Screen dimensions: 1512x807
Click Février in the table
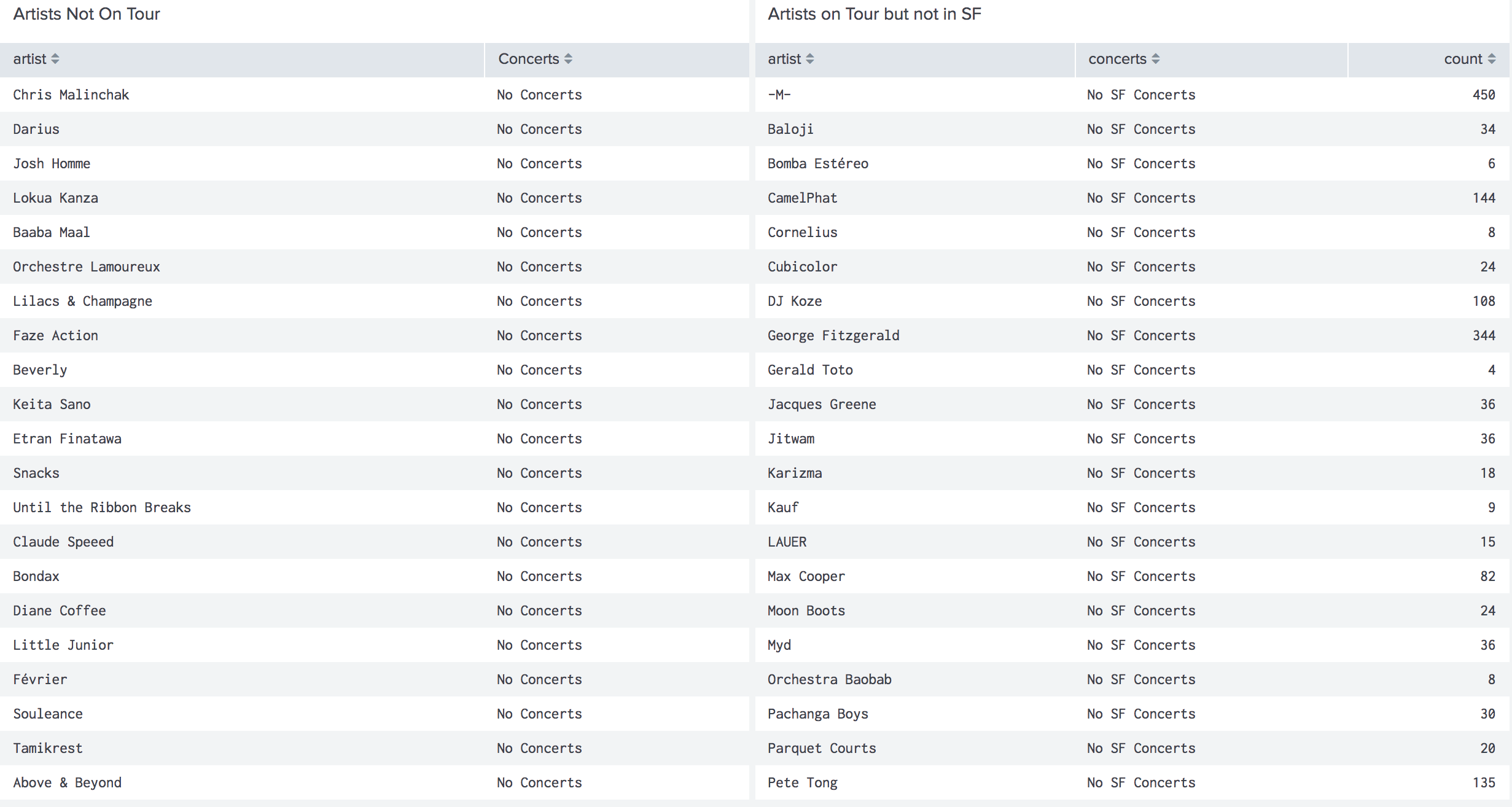[x=40, y=679]
